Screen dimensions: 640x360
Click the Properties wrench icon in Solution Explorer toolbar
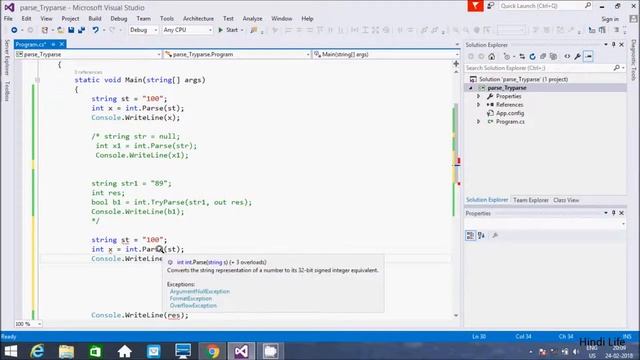coord(578,56)
